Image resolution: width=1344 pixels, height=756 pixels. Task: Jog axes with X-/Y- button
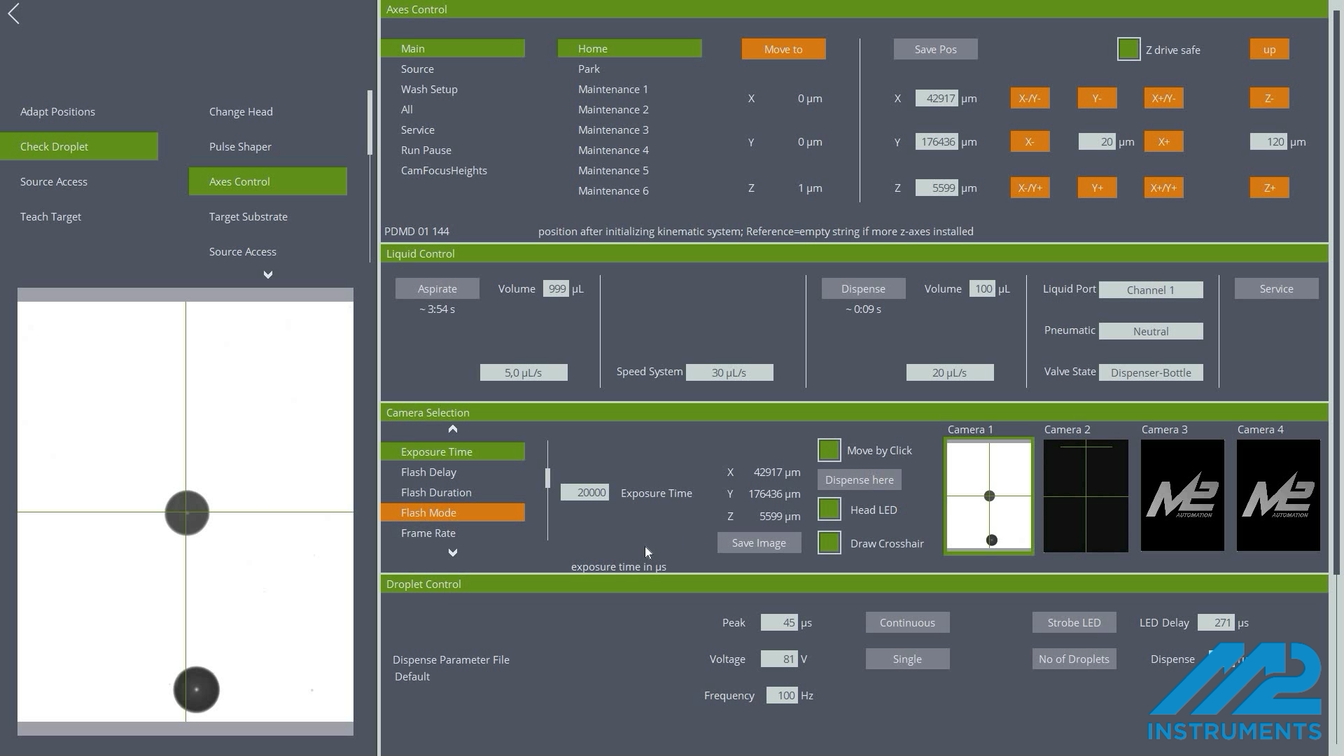1030,98
